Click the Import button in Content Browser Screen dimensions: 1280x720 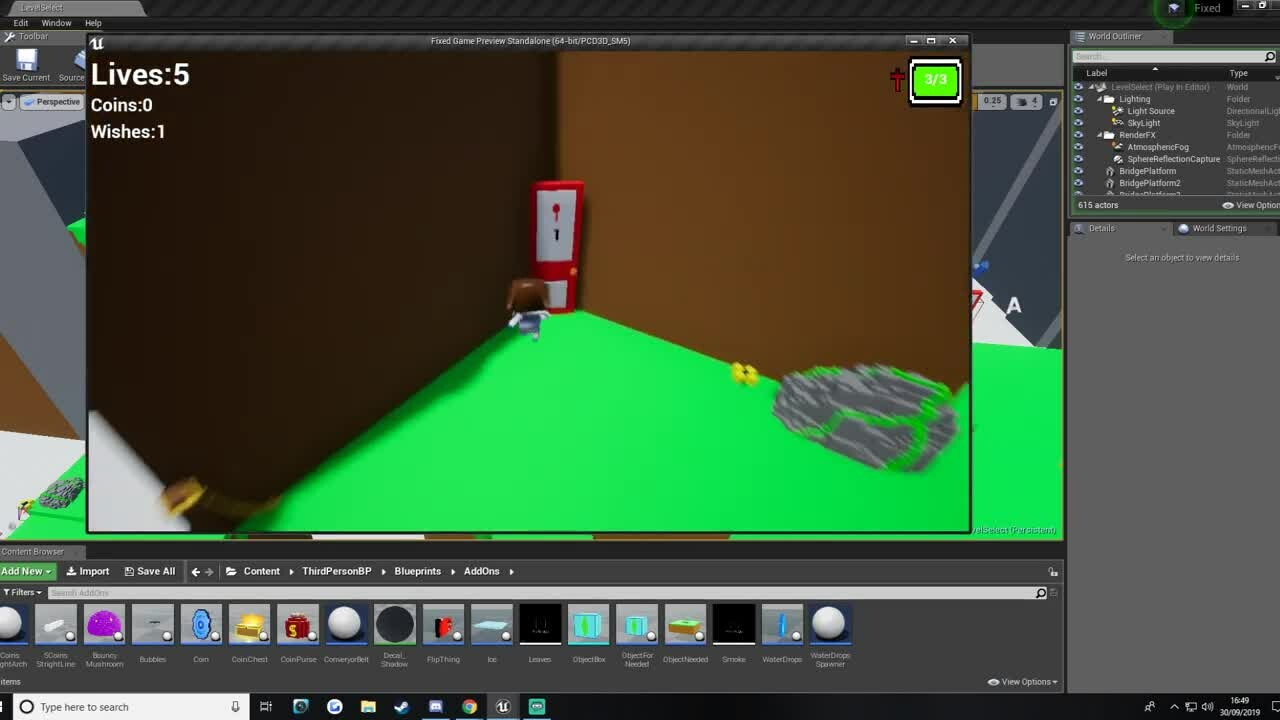click(x=88, y=572)
